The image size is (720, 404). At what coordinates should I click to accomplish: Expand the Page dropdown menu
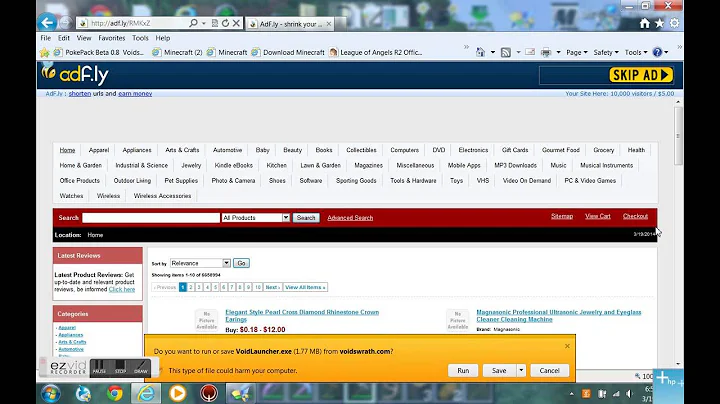pos(577,52)
